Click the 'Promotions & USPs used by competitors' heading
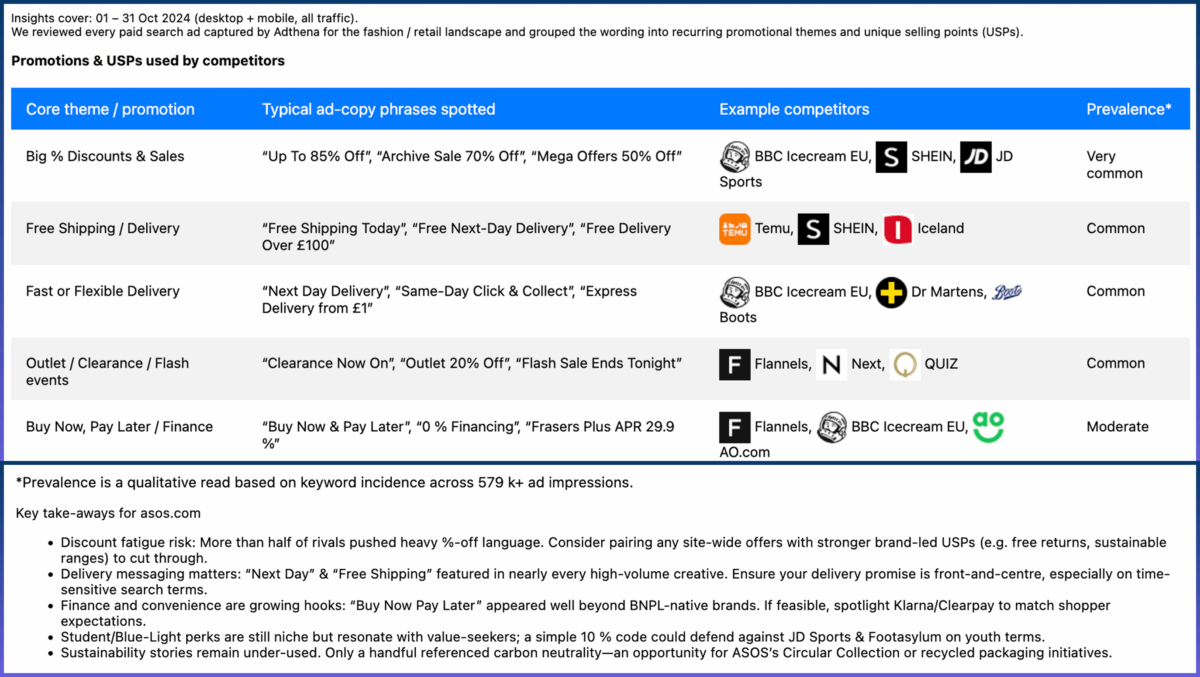This screenshot has width=1200, height=677. pos(148,61)
